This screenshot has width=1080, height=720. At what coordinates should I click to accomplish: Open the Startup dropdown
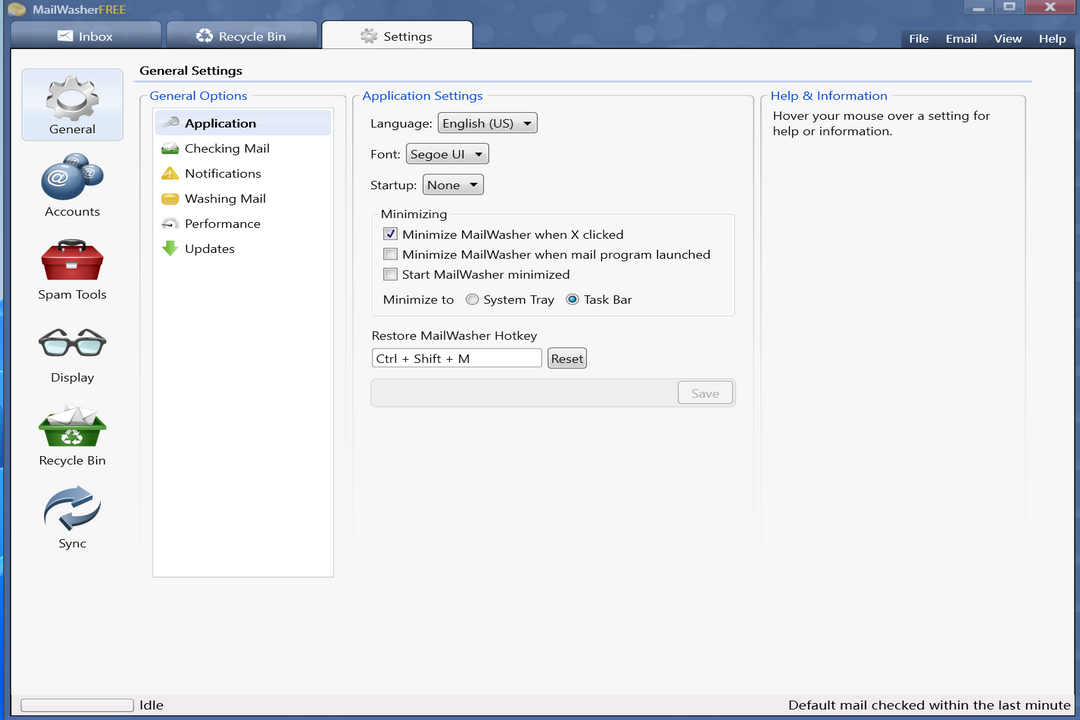[453, 184]
